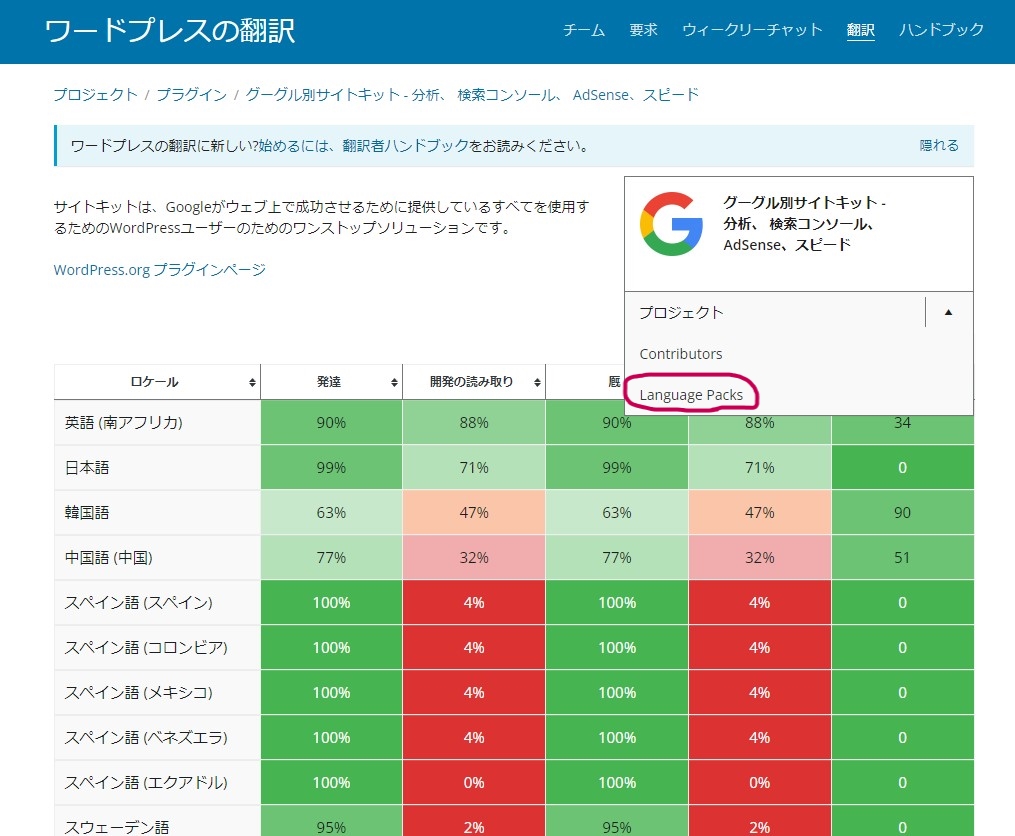The height and width of the screenshot is (836, 1015).
Task: Click 95% 発達 cell for スウェーデン語
Action: tap(331, 821)
